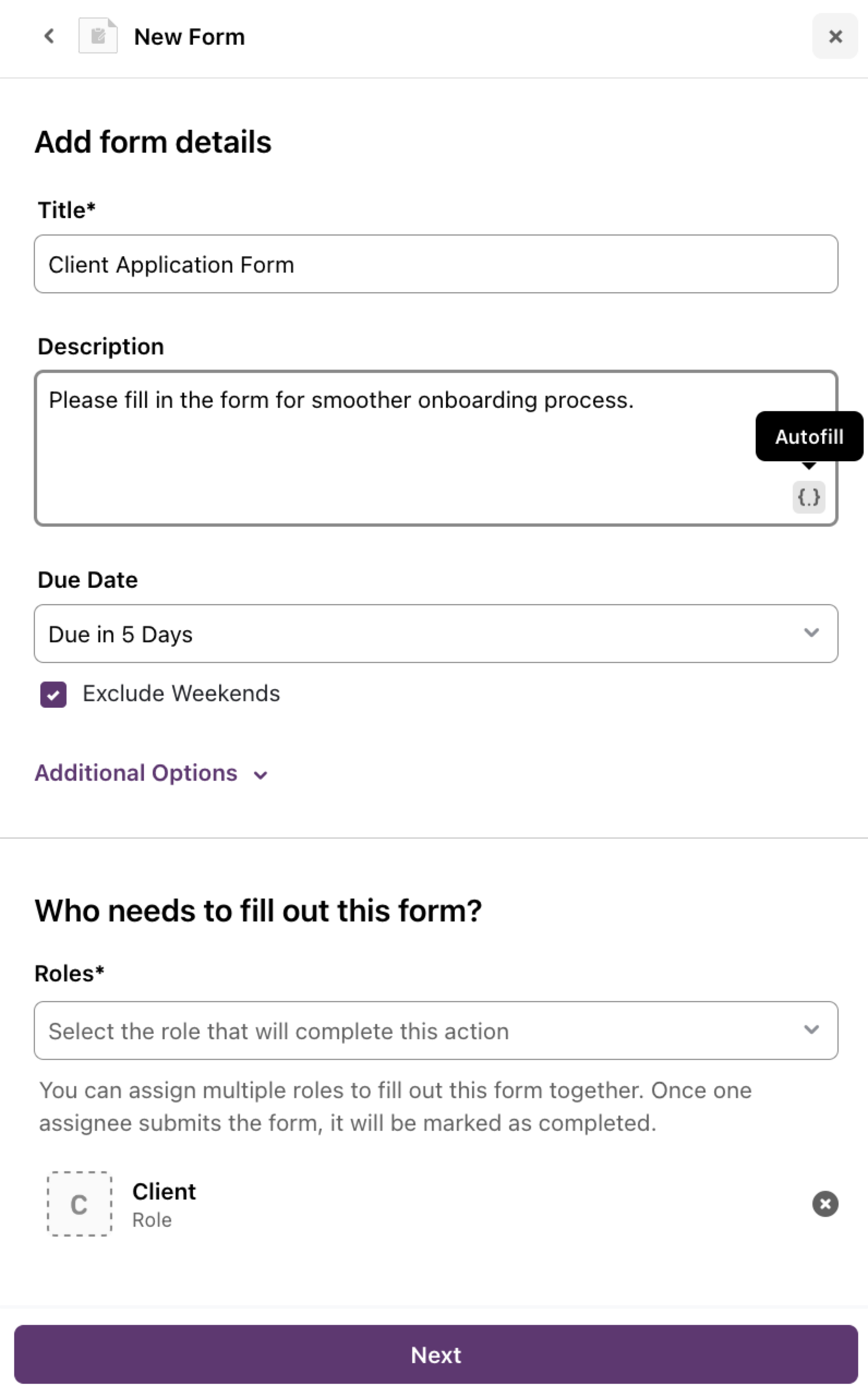Viewport: 868px width, 1398px height.
Task: Uncheck the Exclude Weekends checkbox
Action: click(x=53, y=695)
